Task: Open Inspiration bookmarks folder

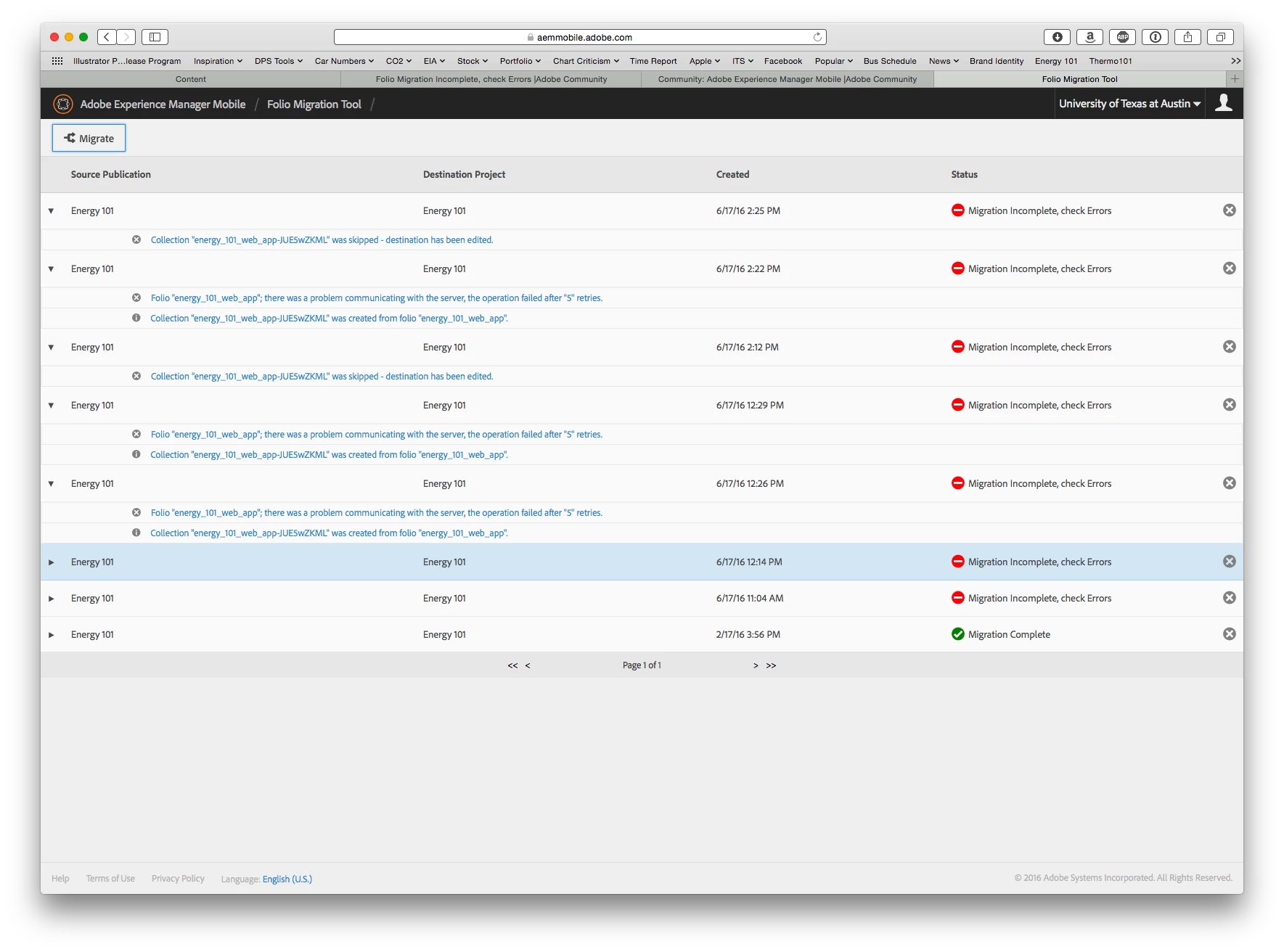Action: coord(218,61)
